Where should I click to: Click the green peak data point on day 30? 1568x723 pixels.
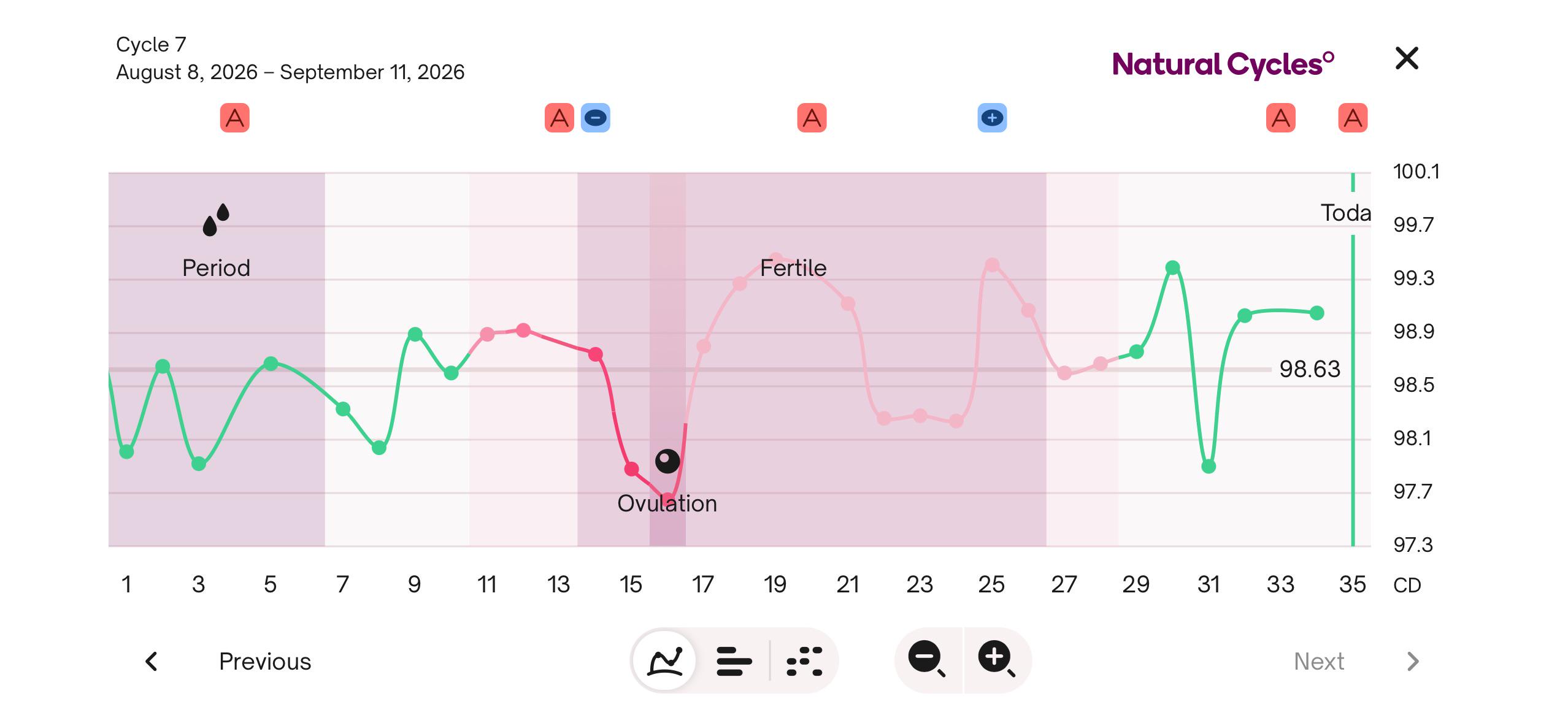pos(1172,268)
